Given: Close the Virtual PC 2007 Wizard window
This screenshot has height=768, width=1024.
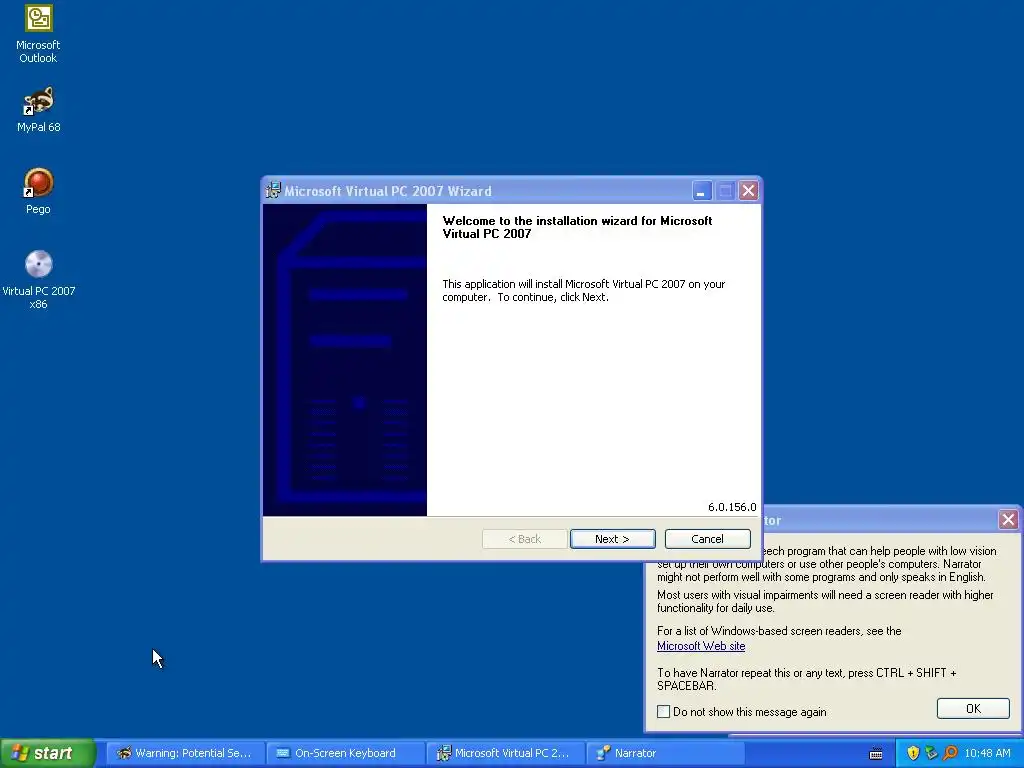Looking at the screenshot, I should tap(748, 191).
